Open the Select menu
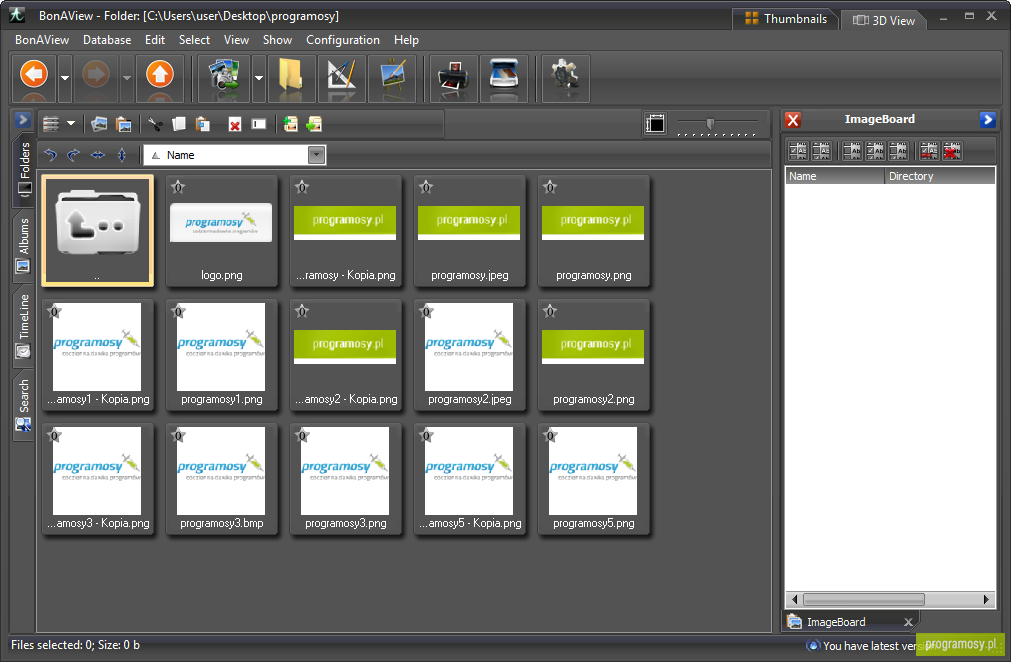 (x=194, y=40)
